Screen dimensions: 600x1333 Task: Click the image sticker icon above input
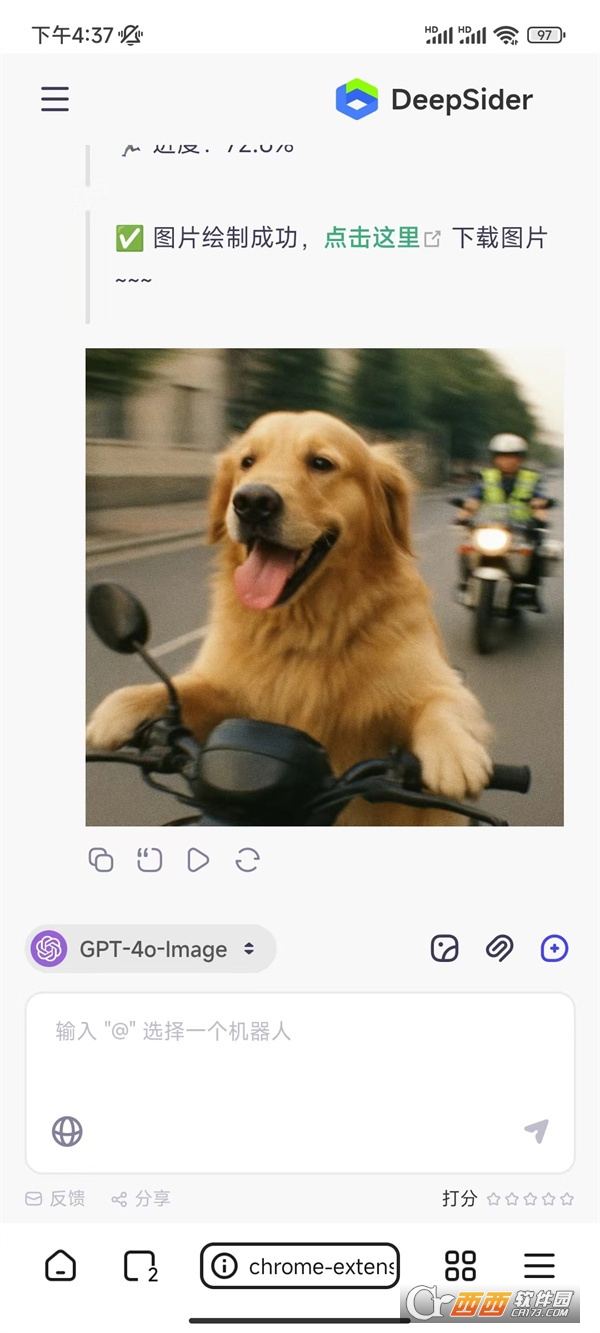click(444, 949)
